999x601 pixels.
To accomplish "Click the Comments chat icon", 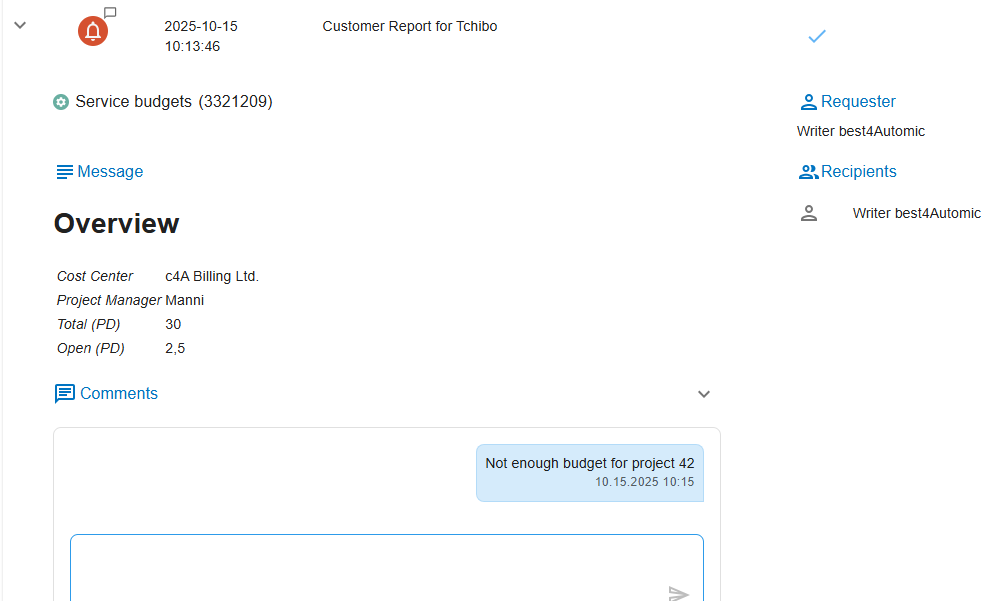I will tap(65, 394).
